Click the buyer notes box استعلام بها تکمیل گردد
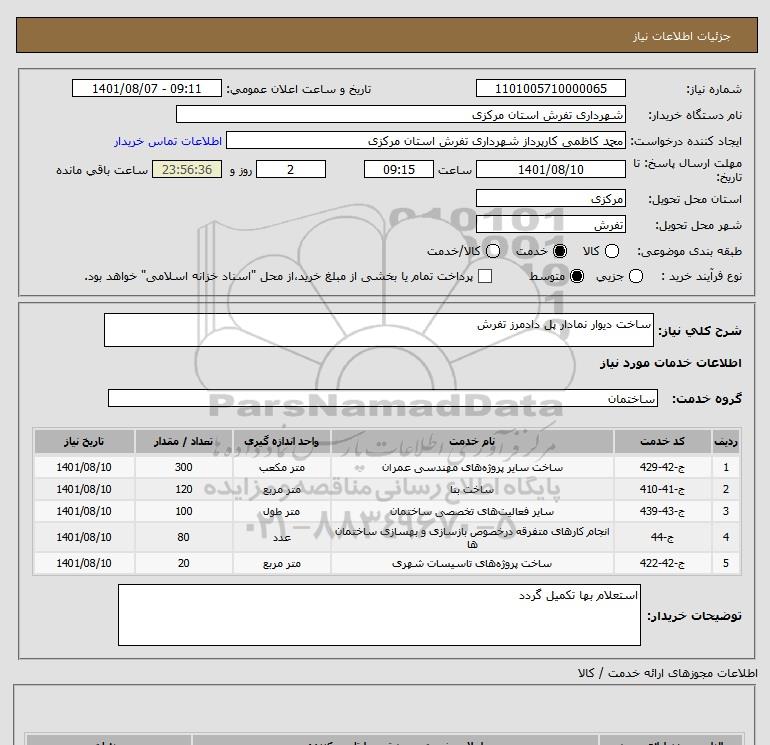This screenshot has width=770, height=745. pos(379,615)
